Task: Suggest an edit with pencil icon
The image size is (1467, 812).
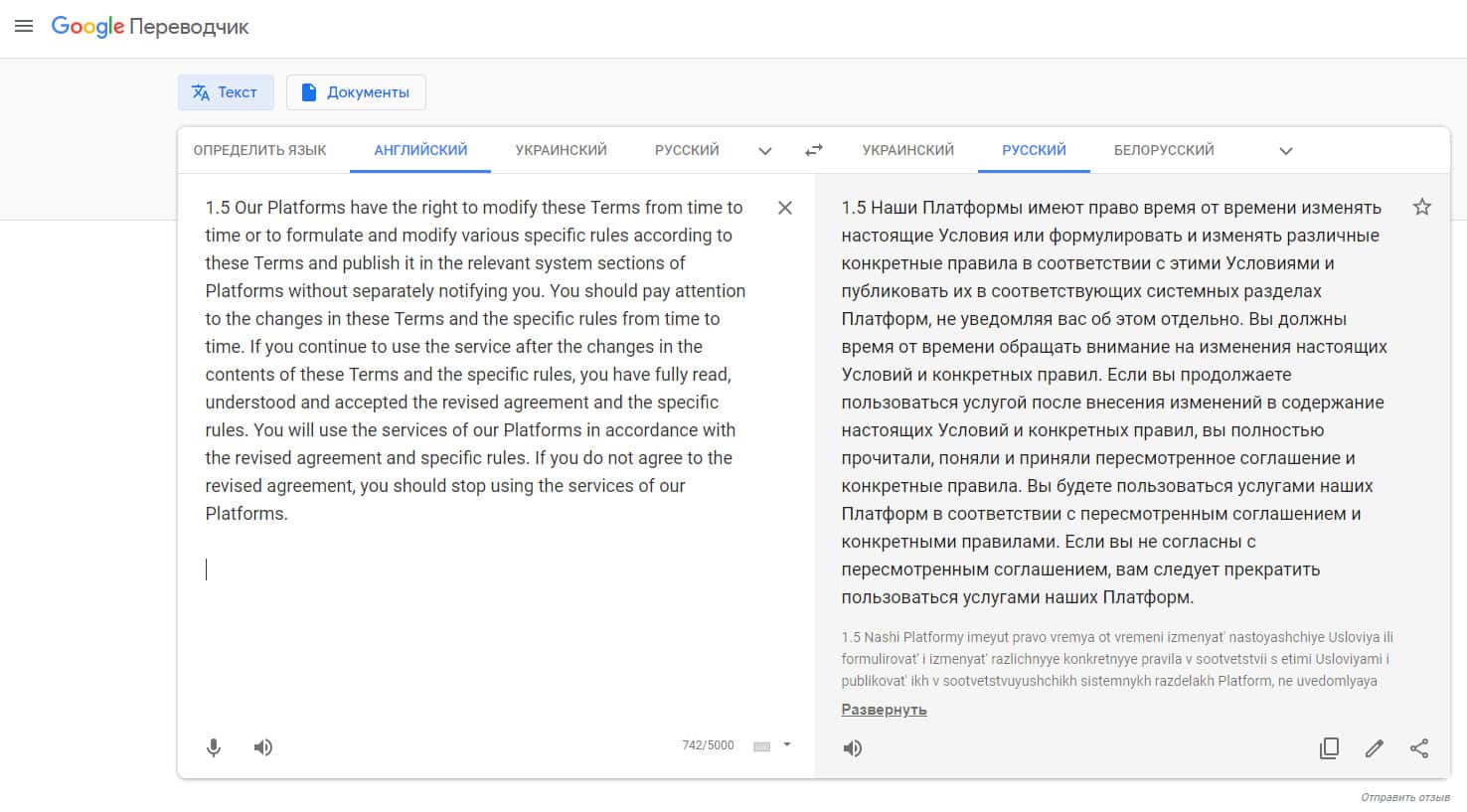Action: [x=1375, y=748]
